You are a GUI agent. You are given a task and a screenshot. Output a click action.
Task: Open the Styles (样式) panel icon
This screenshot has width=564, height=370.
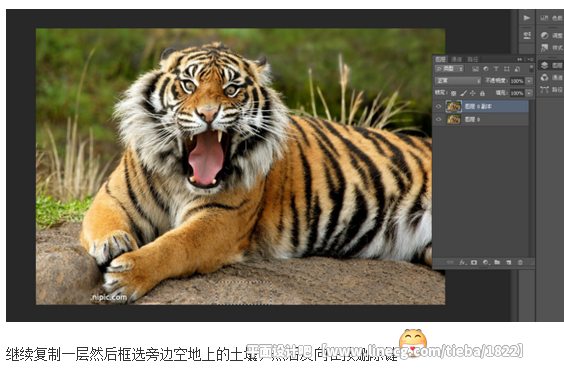click(x=545, y=47)
